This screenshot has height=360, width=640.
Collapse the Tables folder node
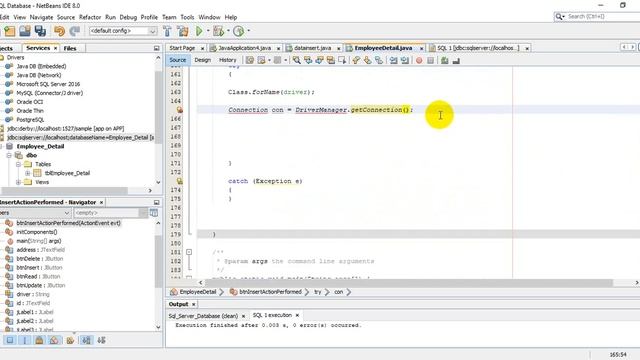18,164
